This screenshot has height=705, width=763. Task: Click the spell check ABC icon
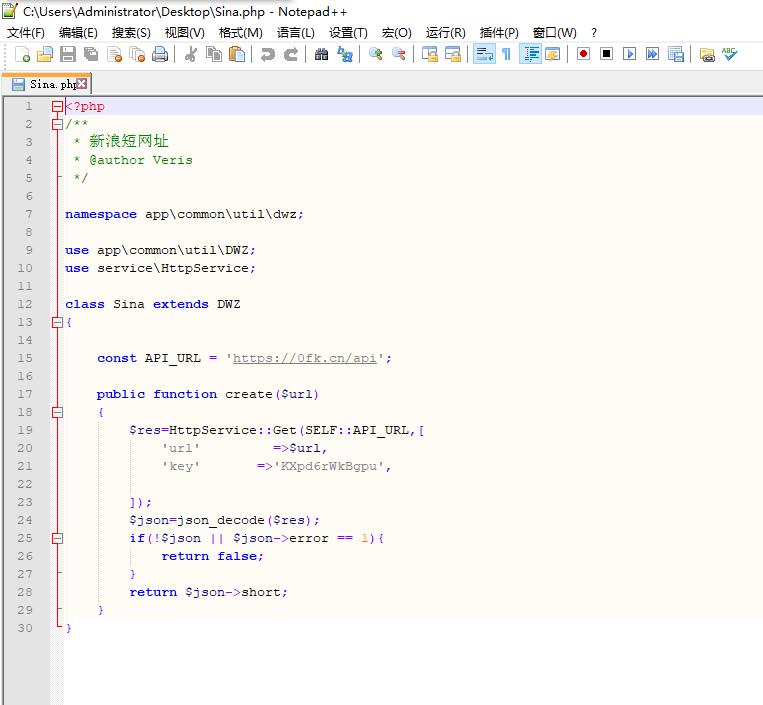[730, 54]
